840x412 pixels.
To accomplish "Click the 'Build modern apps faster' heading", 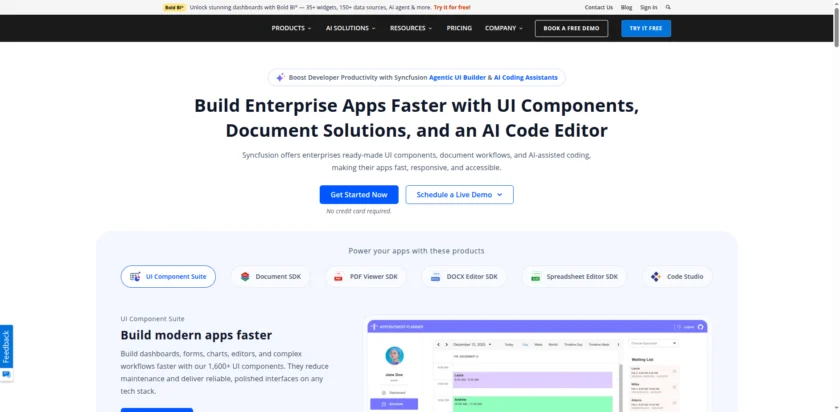I will point(196,335).
